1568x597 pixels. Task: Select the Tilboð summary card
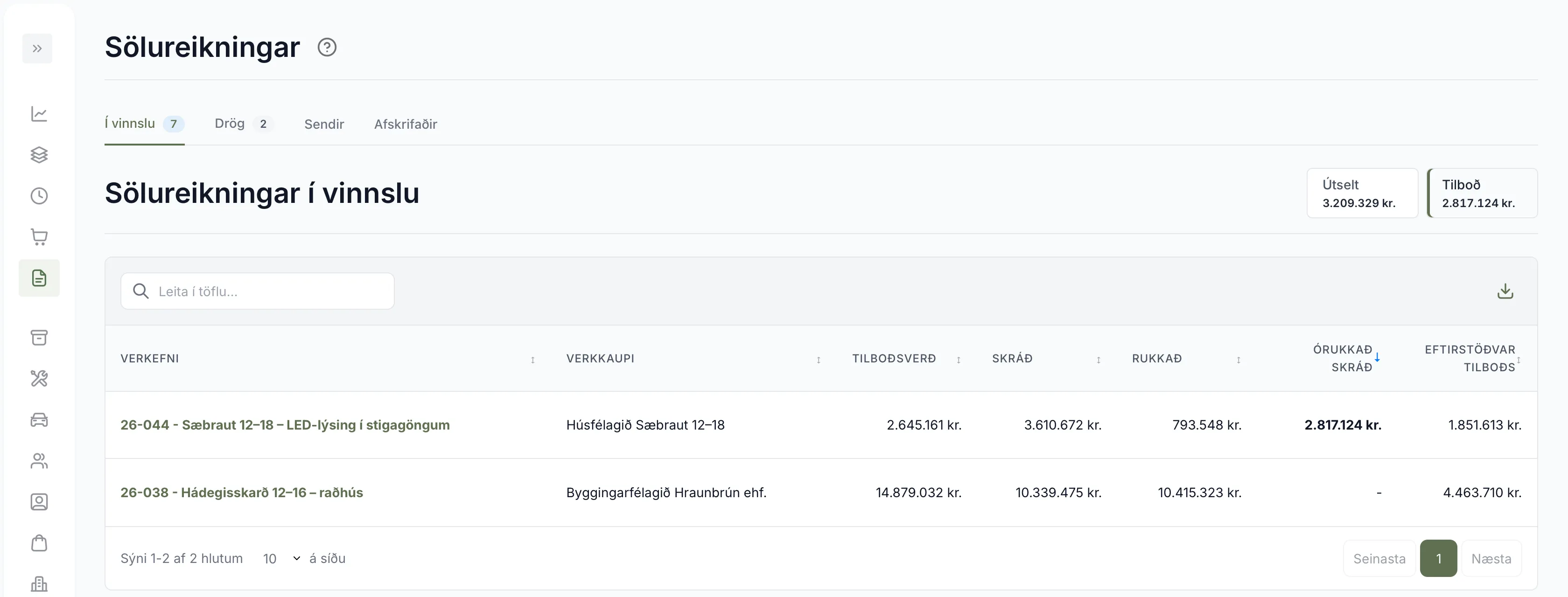click(1482, 193)
